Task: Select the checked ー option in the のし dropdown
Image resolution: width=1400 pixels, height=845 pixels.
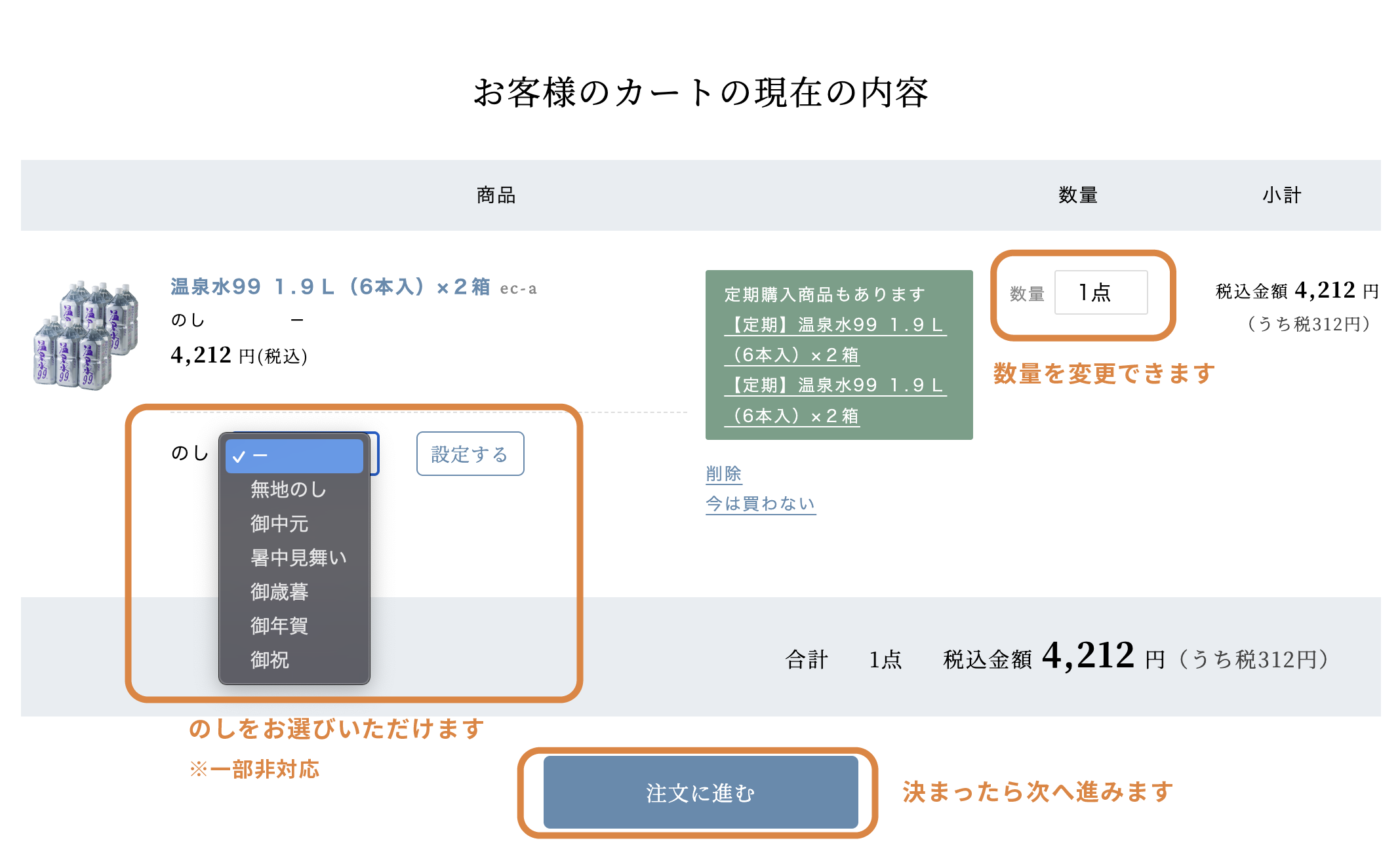Action: (294, 456)
